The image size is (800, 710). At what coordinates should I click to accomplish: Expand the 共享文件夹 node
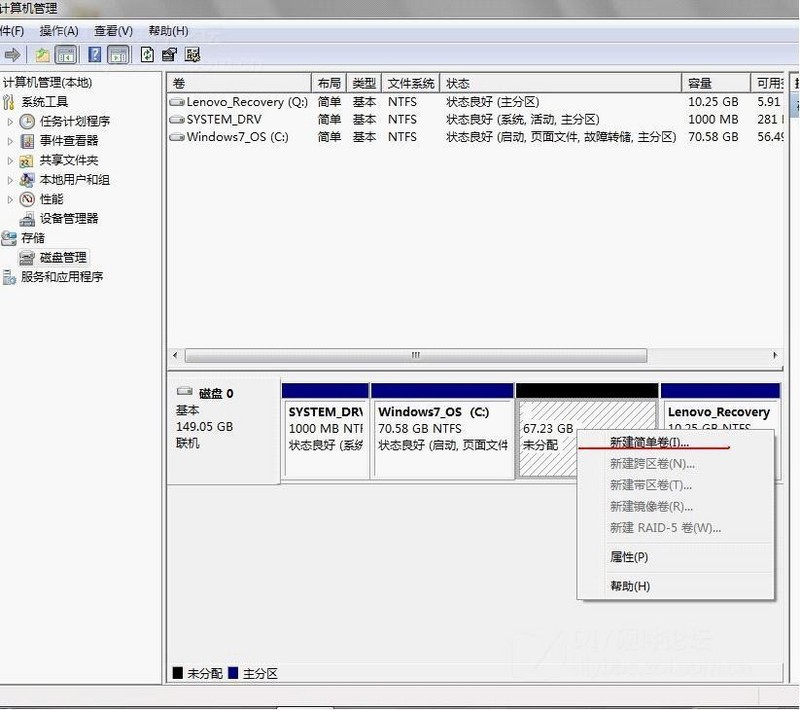coord(9,160)
